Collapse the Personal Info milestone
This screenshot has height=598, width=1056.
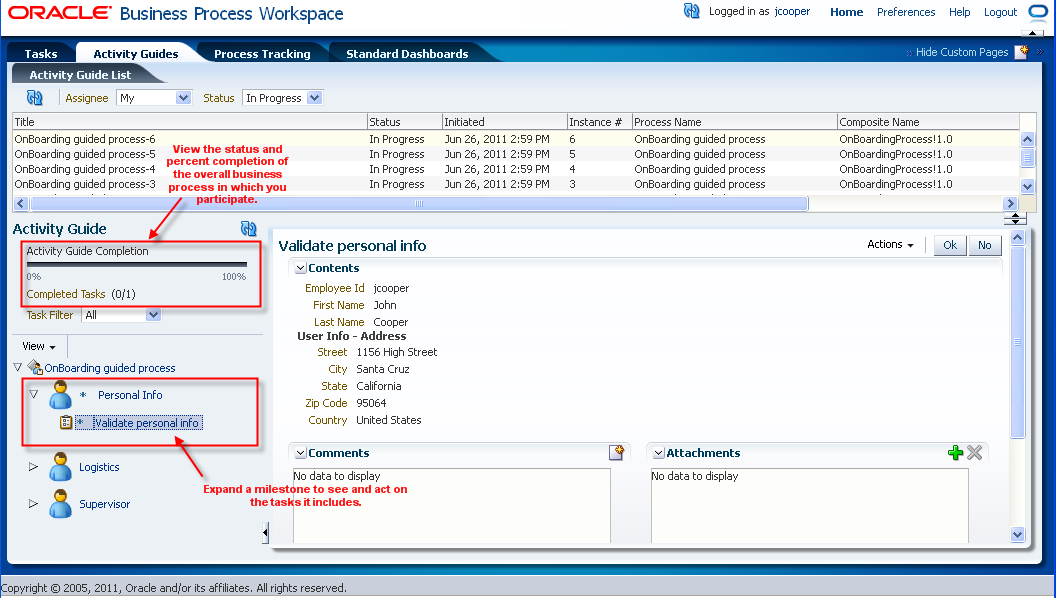click(x=33, y=395)
